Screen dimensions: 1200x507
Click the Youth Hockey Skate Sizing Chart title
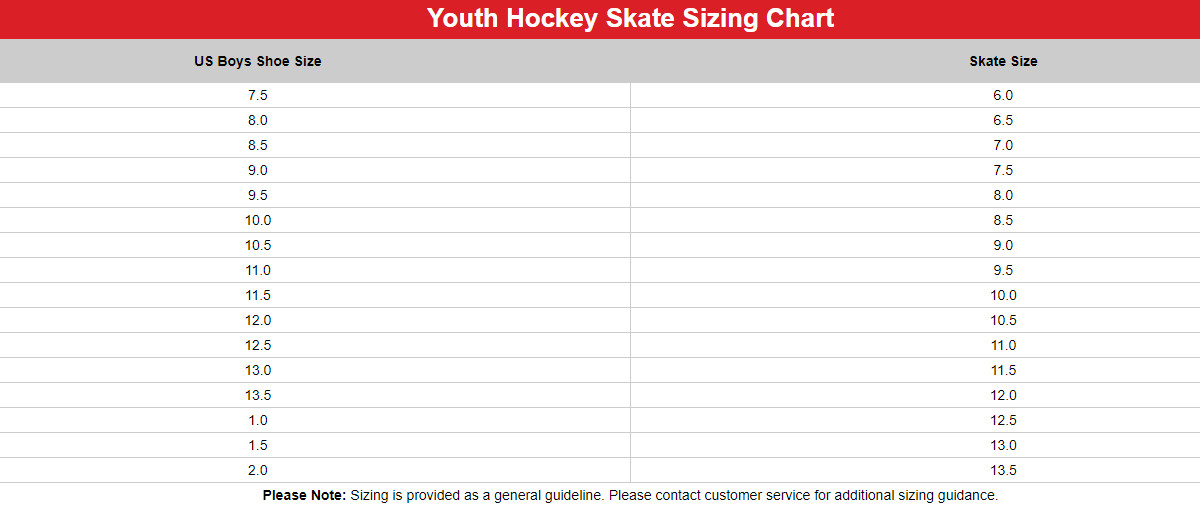pyautogui.click(x=630, y=18)
